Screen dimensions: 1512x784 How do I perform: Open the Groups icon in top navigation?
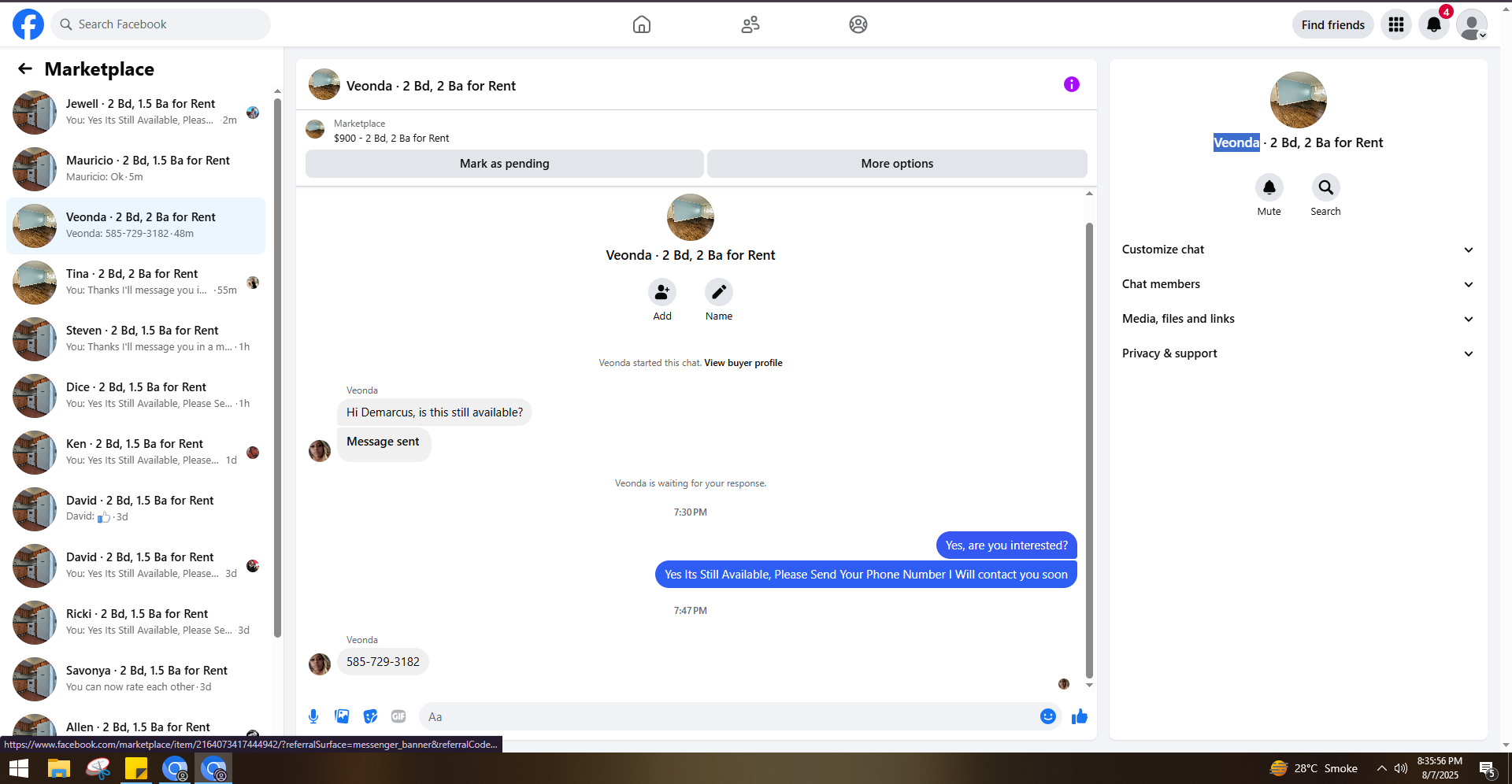point(858,24)
